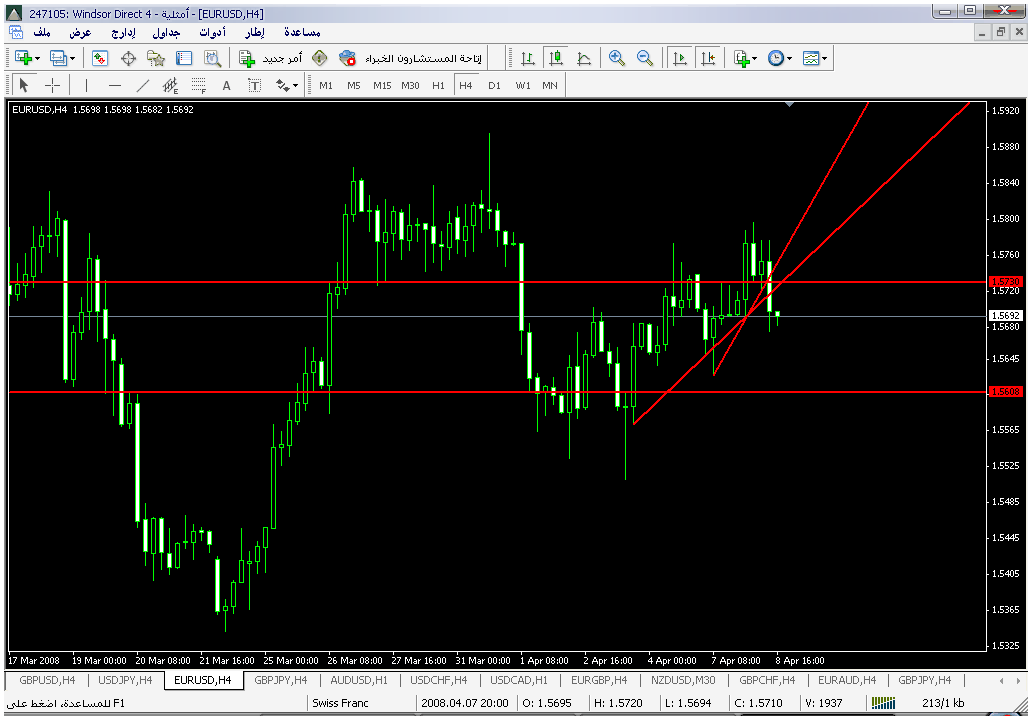
Task: Switch chart to MN monthly timeframe
Action: [550, 86]
